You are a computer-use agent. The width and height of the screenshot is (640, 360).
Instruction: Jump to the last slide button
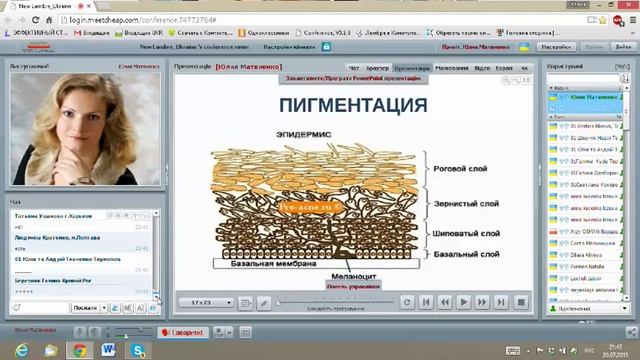pos(501,302)
